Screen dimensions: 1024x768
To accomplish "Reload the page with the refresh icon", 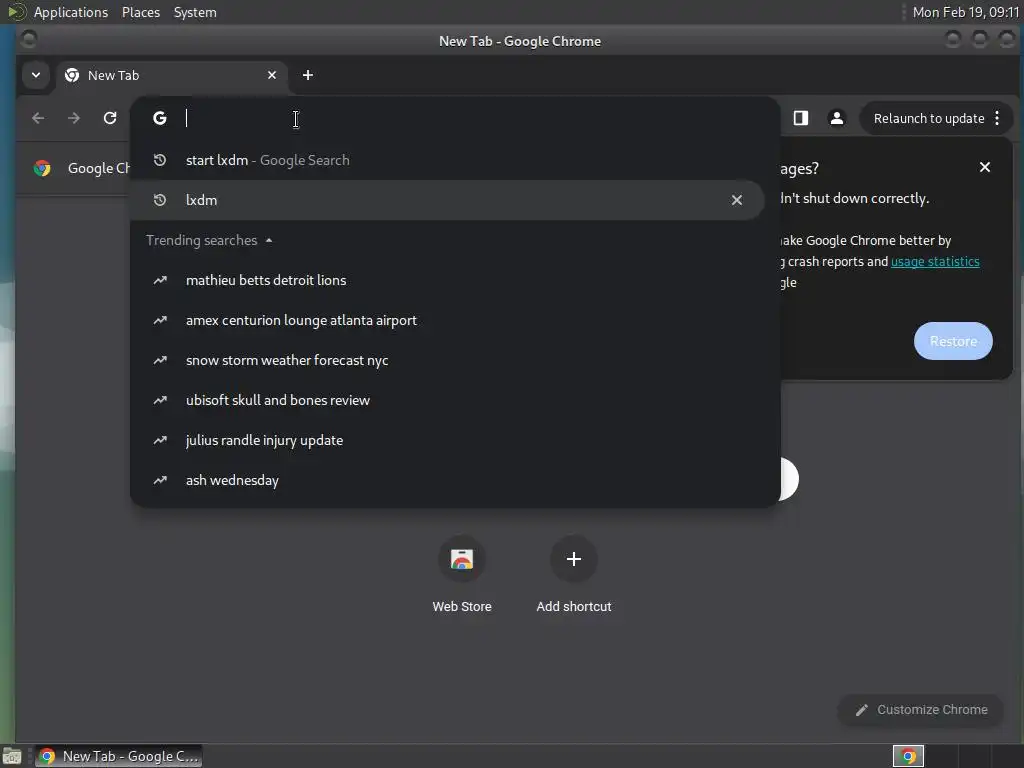I will point(110,118).
